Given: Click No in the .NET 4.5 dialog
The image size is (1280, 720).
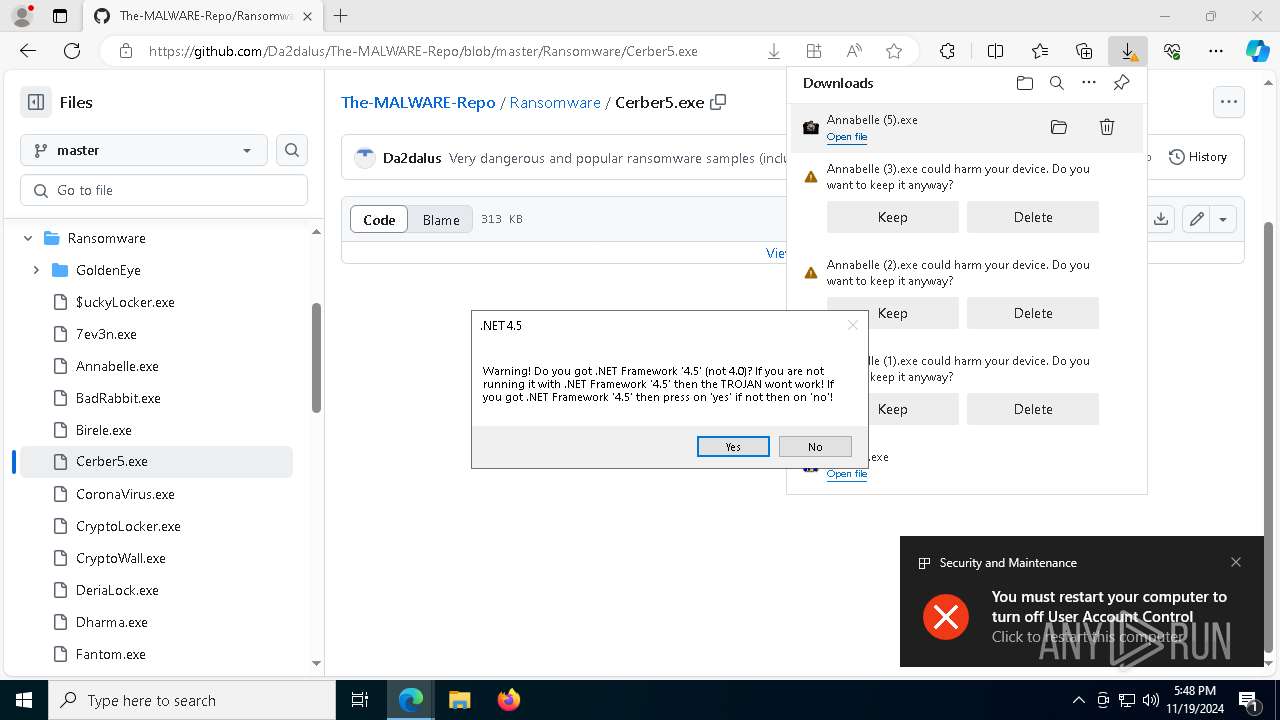Looking at the screenshot, I should pyautogui.click(x=815, y=447).
